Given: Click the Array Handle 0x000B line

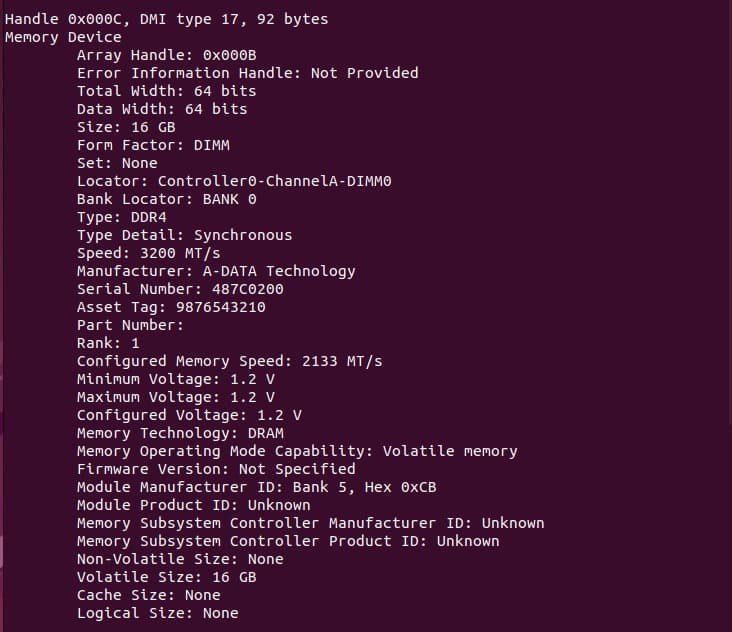Looking at the screenshot, I should point(159,55).
